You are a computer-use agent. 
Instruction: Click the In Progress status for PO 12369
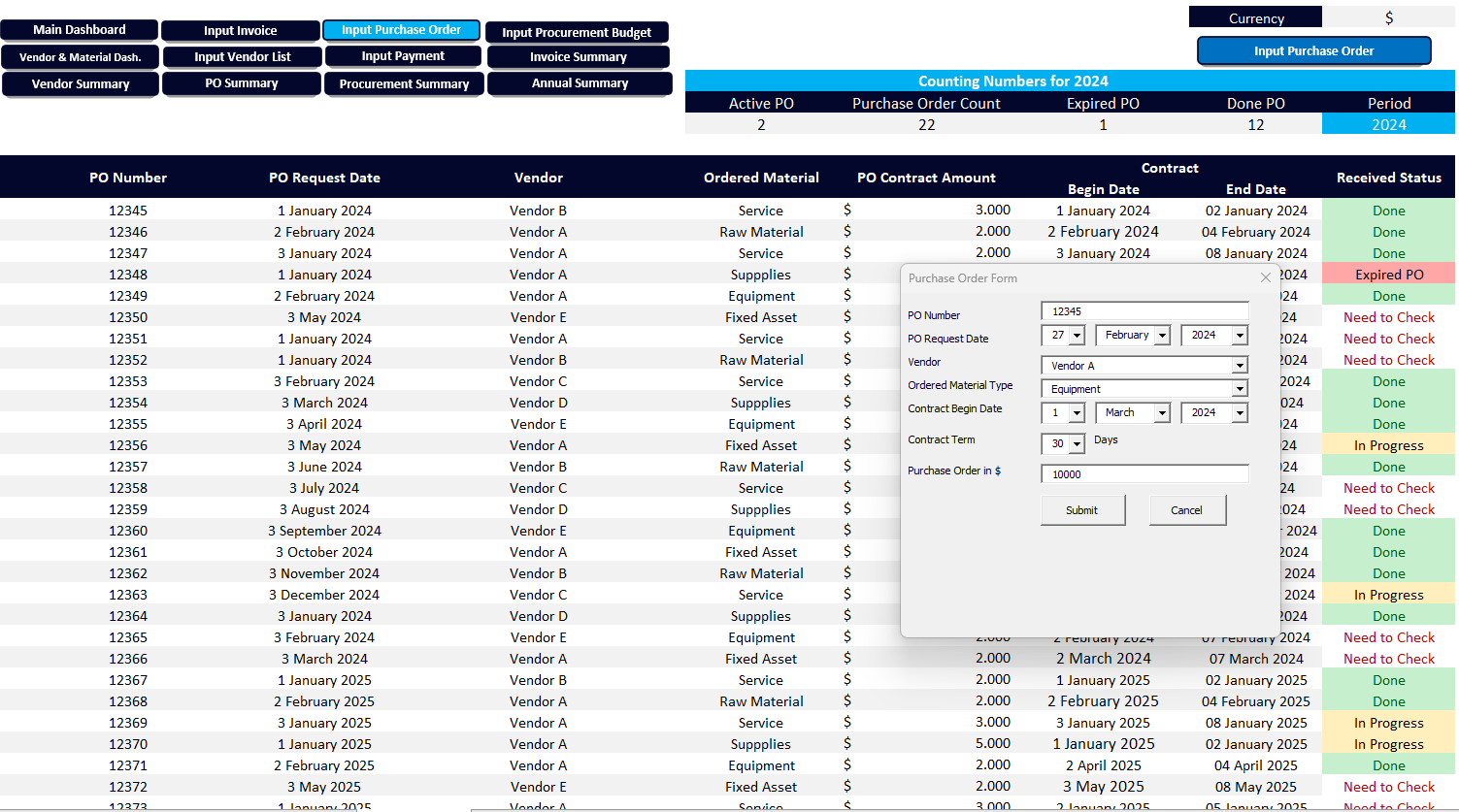click(x=1389, y=723)
